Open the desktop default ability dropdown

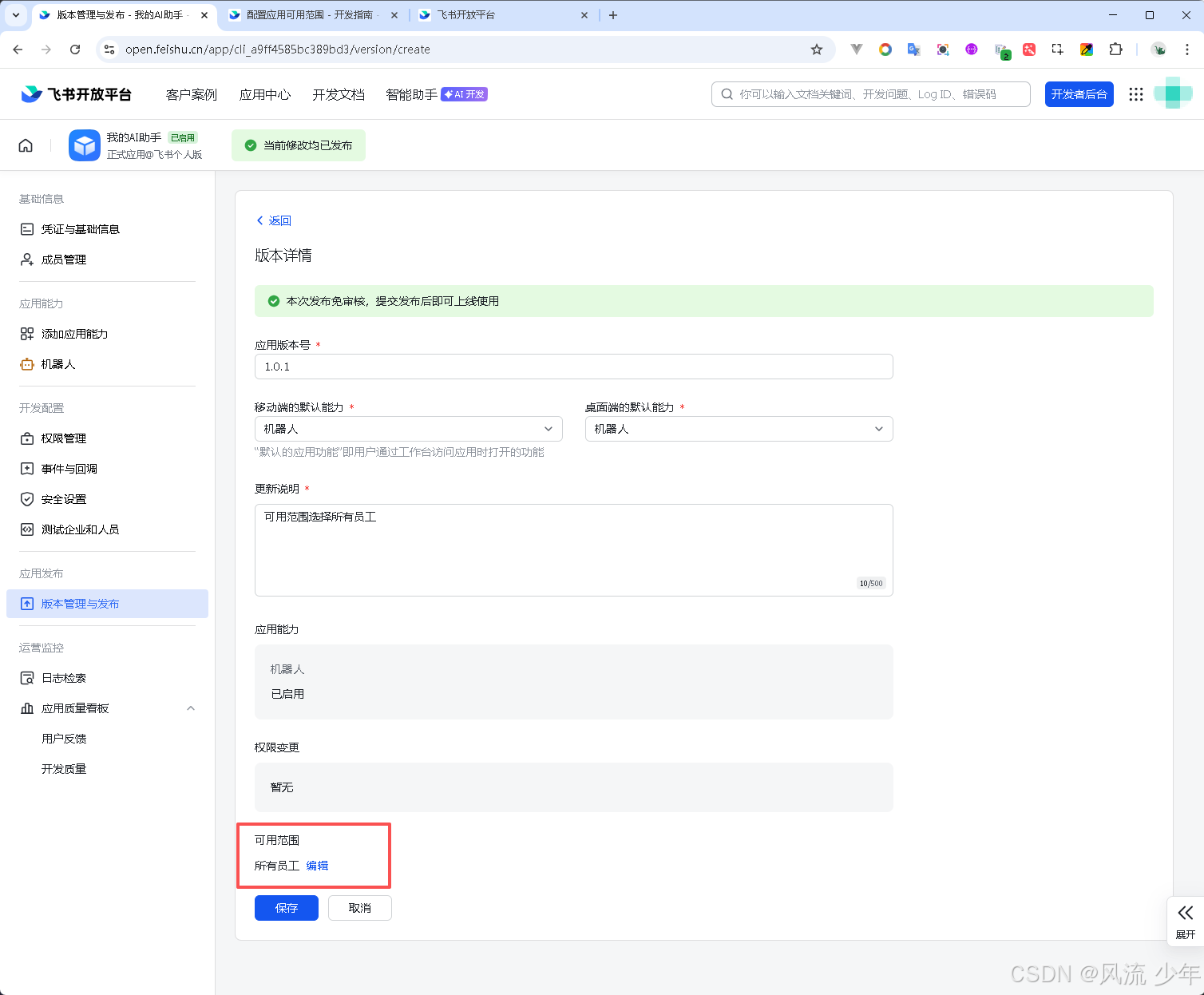pos(739,429)
